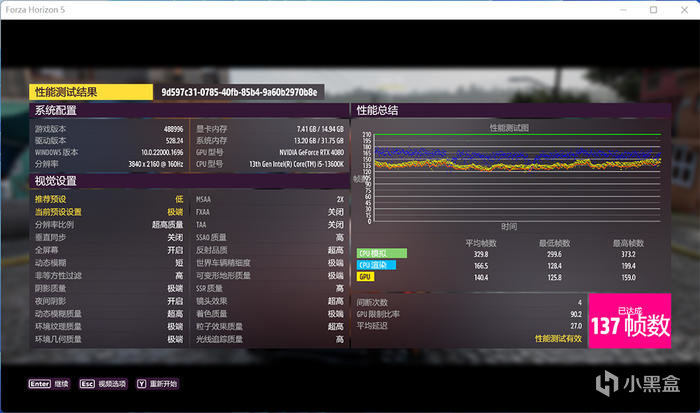The width and height of the screenshot is (700, 413).
Task: Click the CPU模拟 maximum value 373.2
Action: tap(628, 254)
